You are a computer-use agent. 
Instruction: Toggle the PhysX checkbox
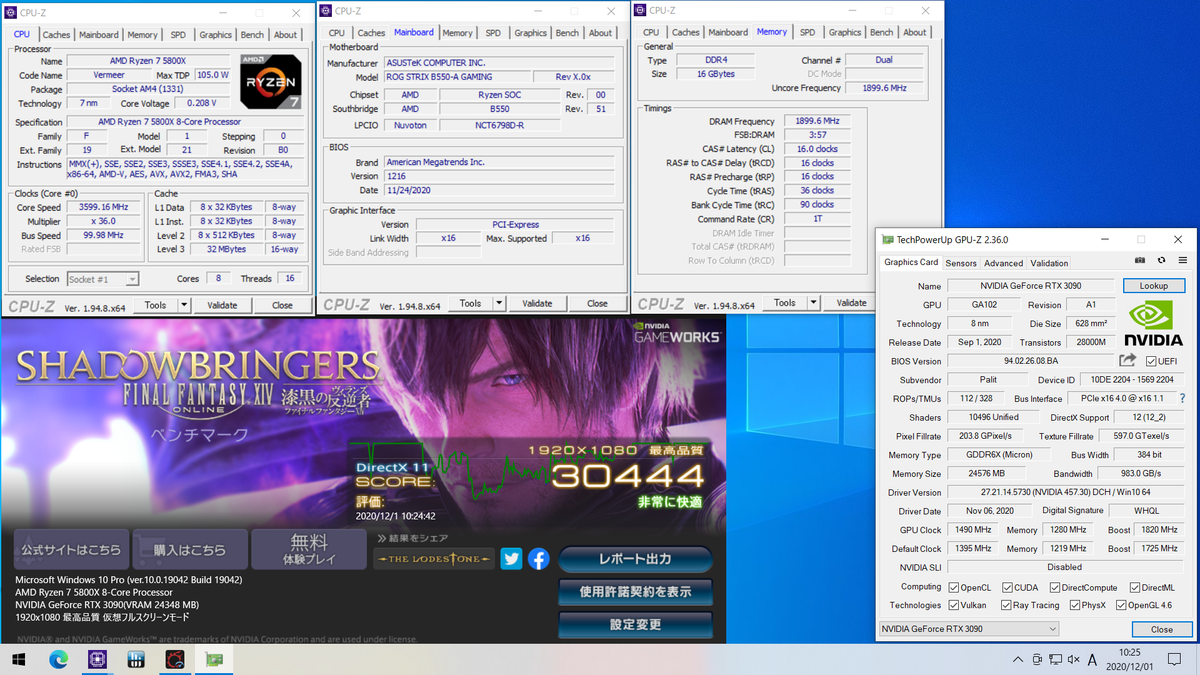[1074, 605]
